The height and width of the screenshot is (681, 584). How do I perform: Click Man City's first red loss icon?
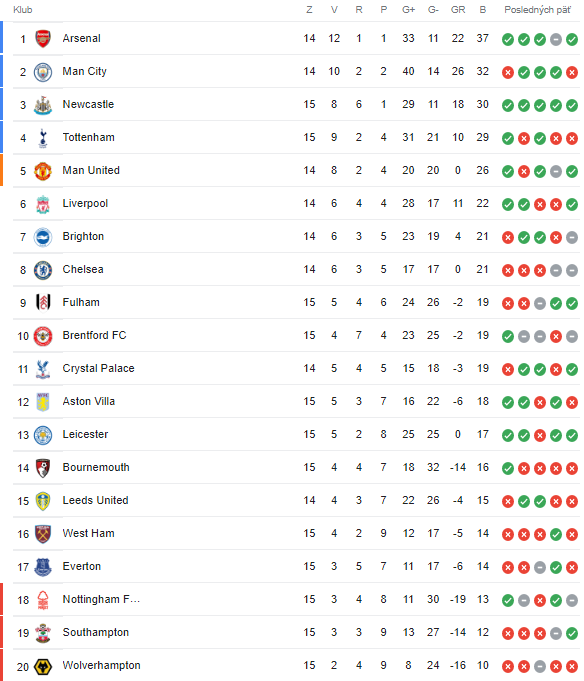tap(508, 73)
